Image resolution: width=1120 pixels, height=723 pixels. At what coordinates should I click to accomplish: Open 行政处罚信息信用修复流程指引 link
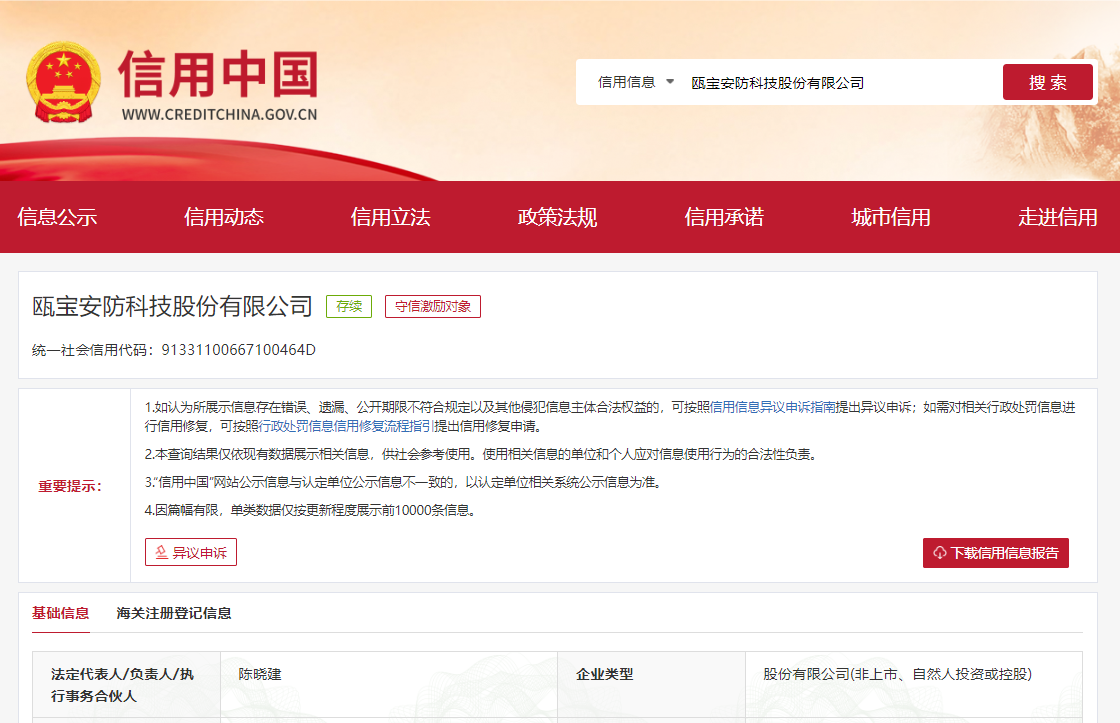coord(346,427)
